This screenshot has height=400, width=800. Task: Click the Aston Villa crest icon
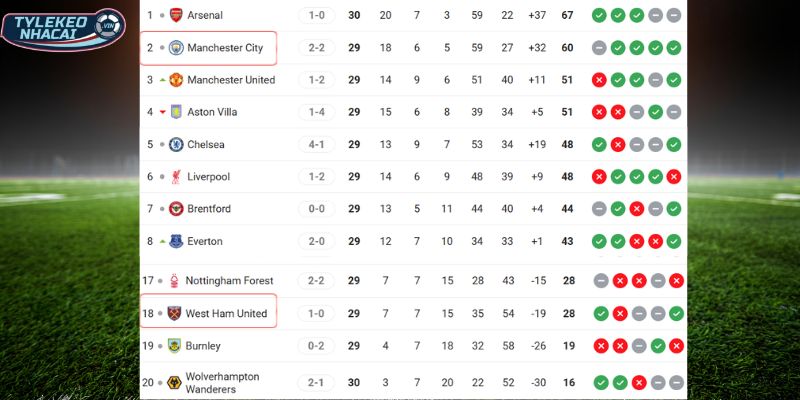[176, 112]
